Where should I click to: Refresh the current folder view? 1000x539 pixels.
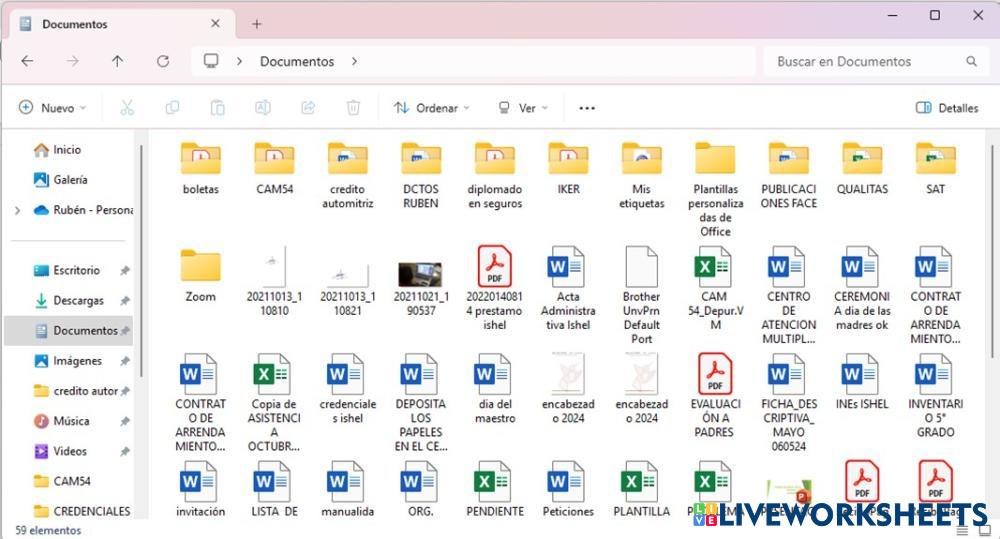pyautogui.click(x=163, y=61)
